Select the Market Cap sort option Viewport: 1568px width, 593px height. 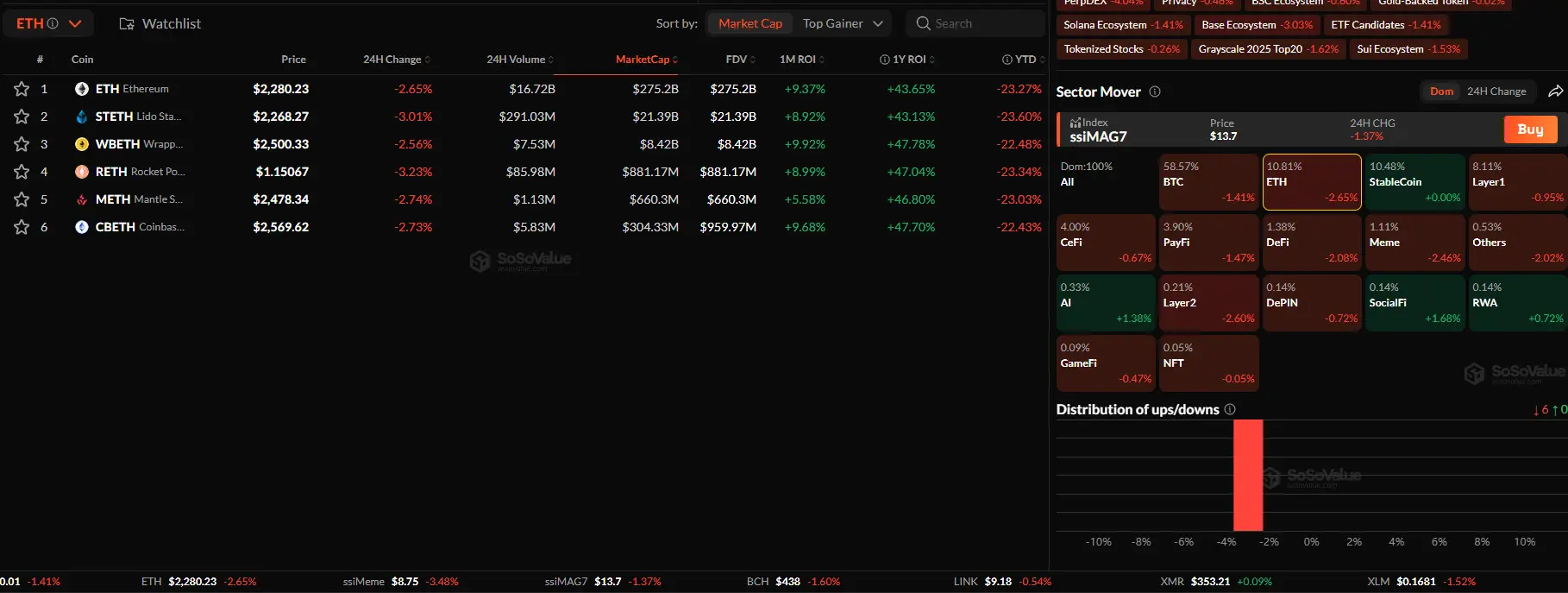coord(750,23)
